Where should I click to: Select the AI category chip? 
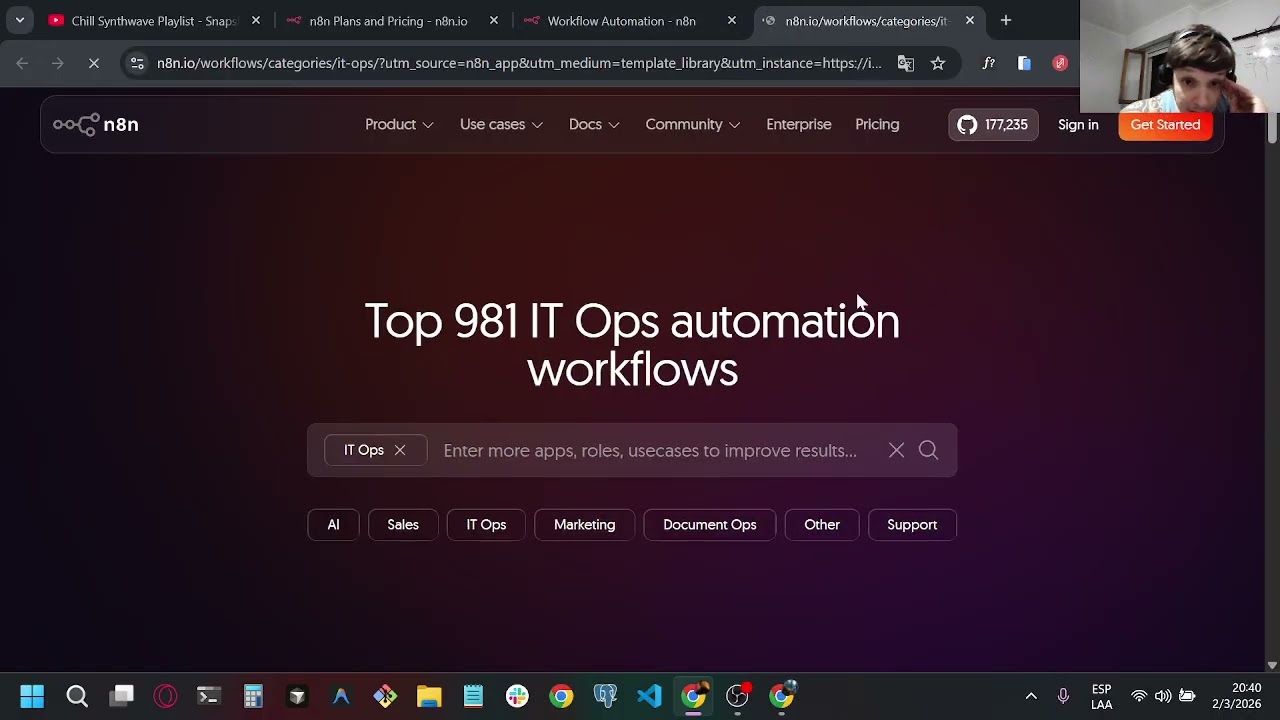pyautogui.click(x=333, y=525)
